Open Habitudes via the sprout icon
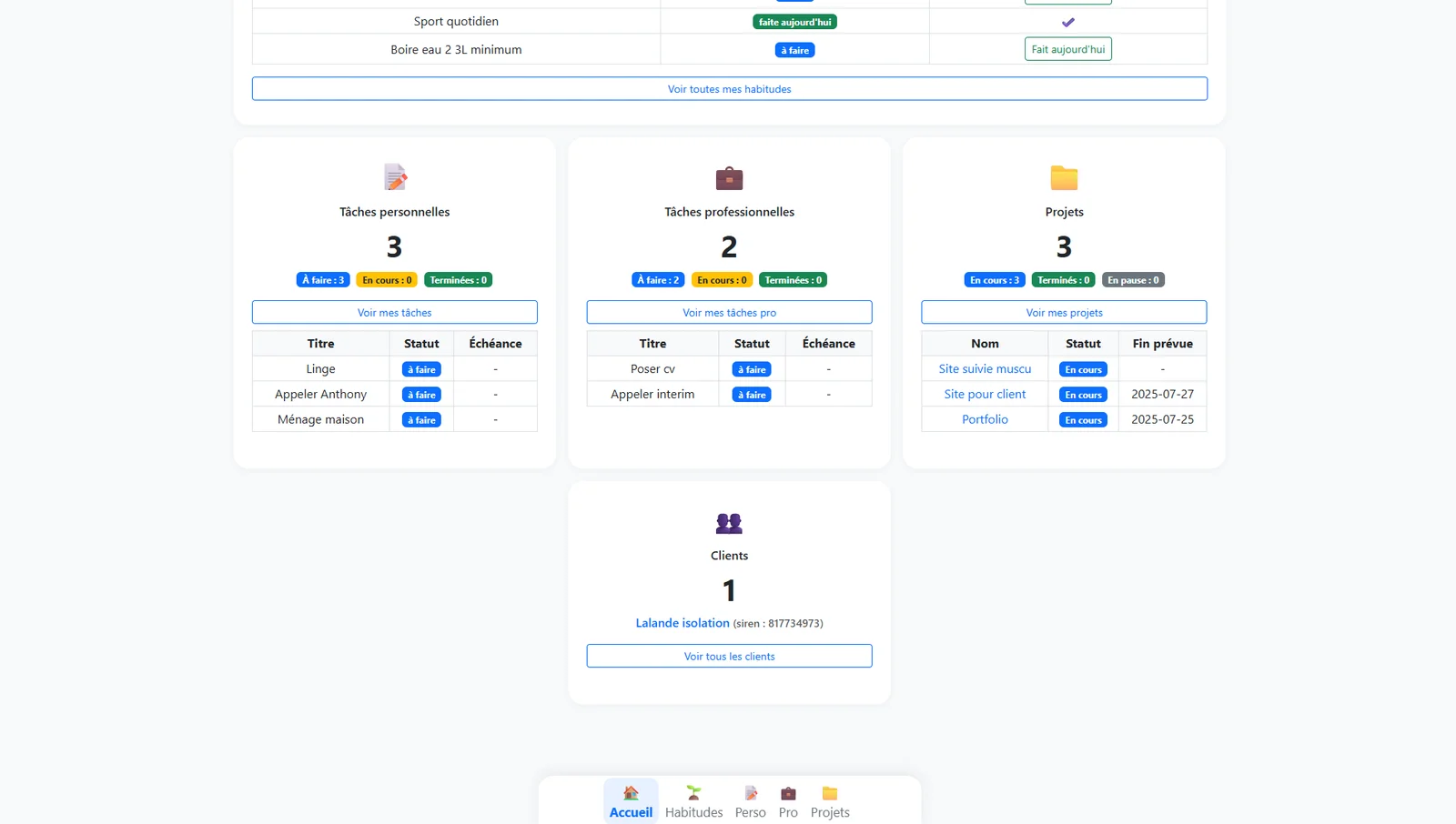The image size is (1456, 824). (693, 793)
